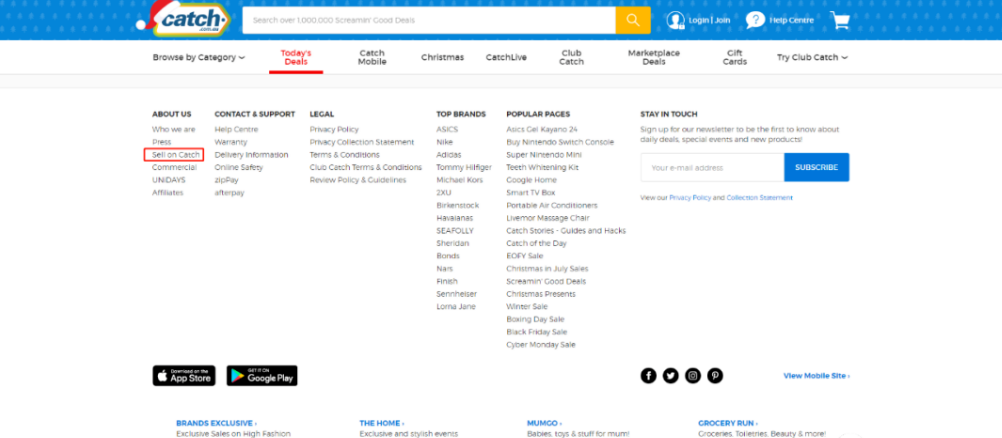Open the Pinterest social icon
Viewport: 1002px width, 438px height.
(x=715, y=375)
